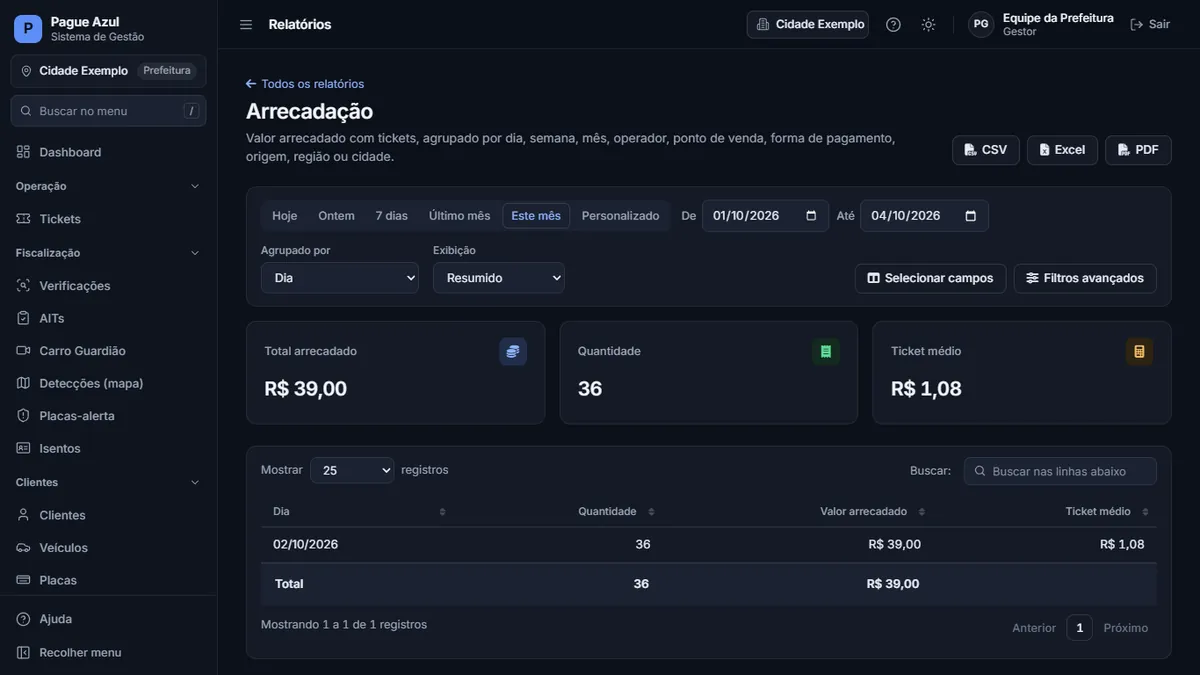Image resolution: width=1200 pixels, height=675 pixels.
Task: Click the Até date field 04/10/2026
Action: point(924,216)
